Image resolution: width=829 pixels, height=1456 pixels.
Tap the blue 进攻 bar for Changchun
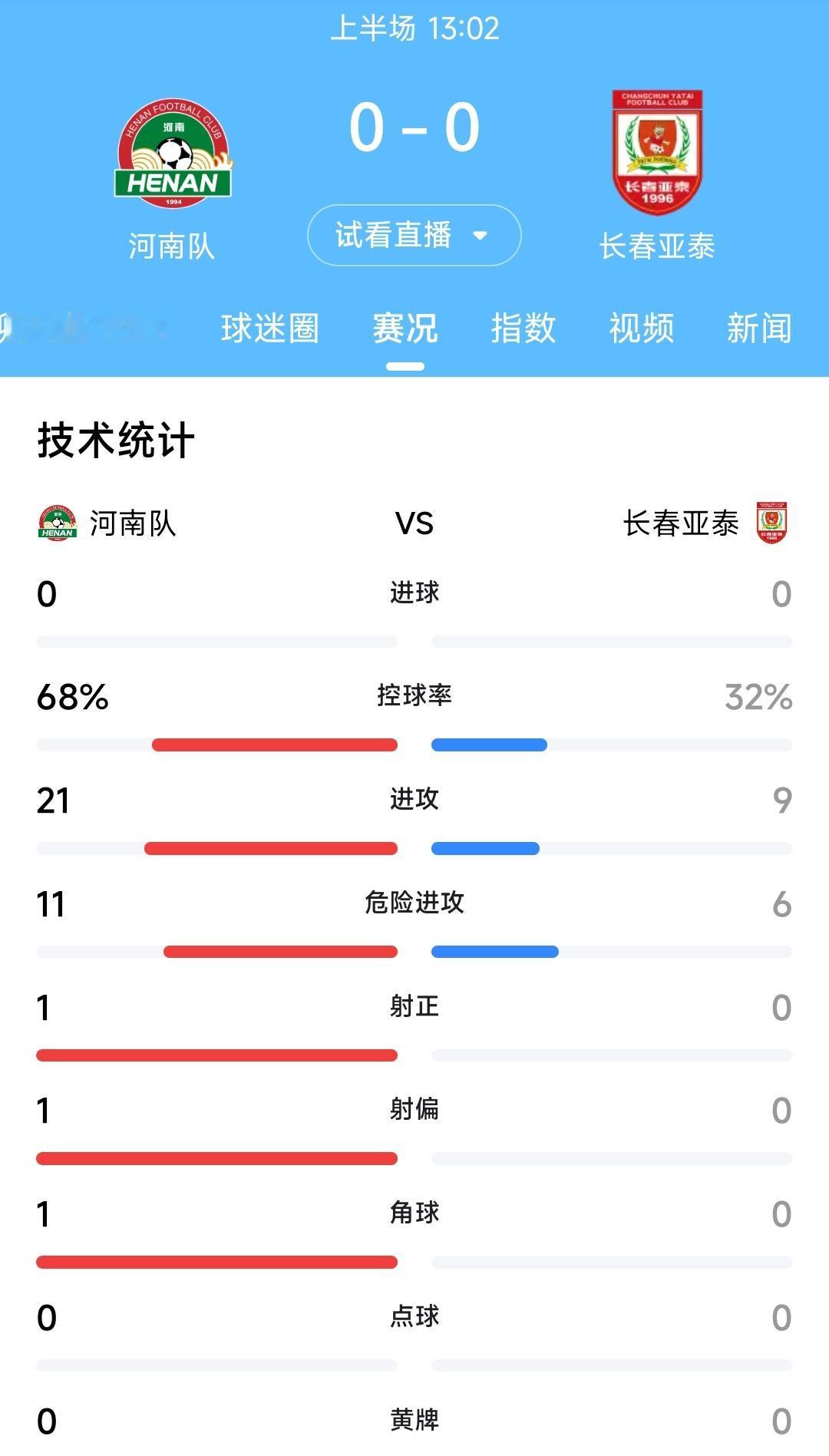(485, 848)
